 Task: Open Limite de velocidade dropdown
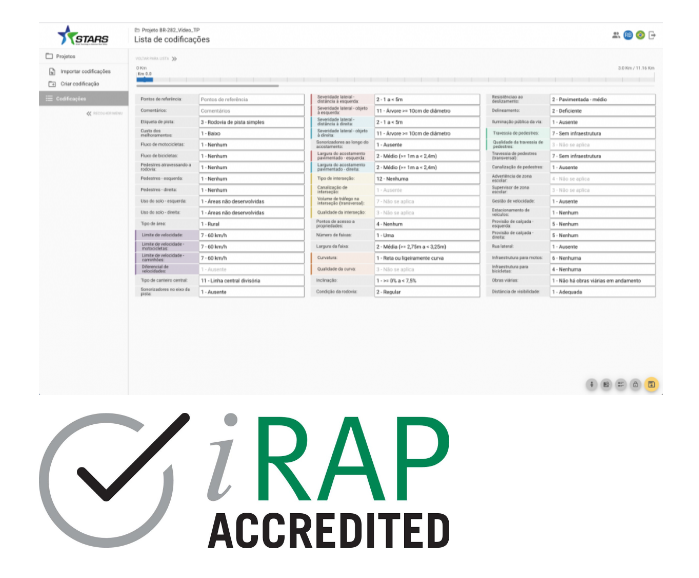coord(251,235)
